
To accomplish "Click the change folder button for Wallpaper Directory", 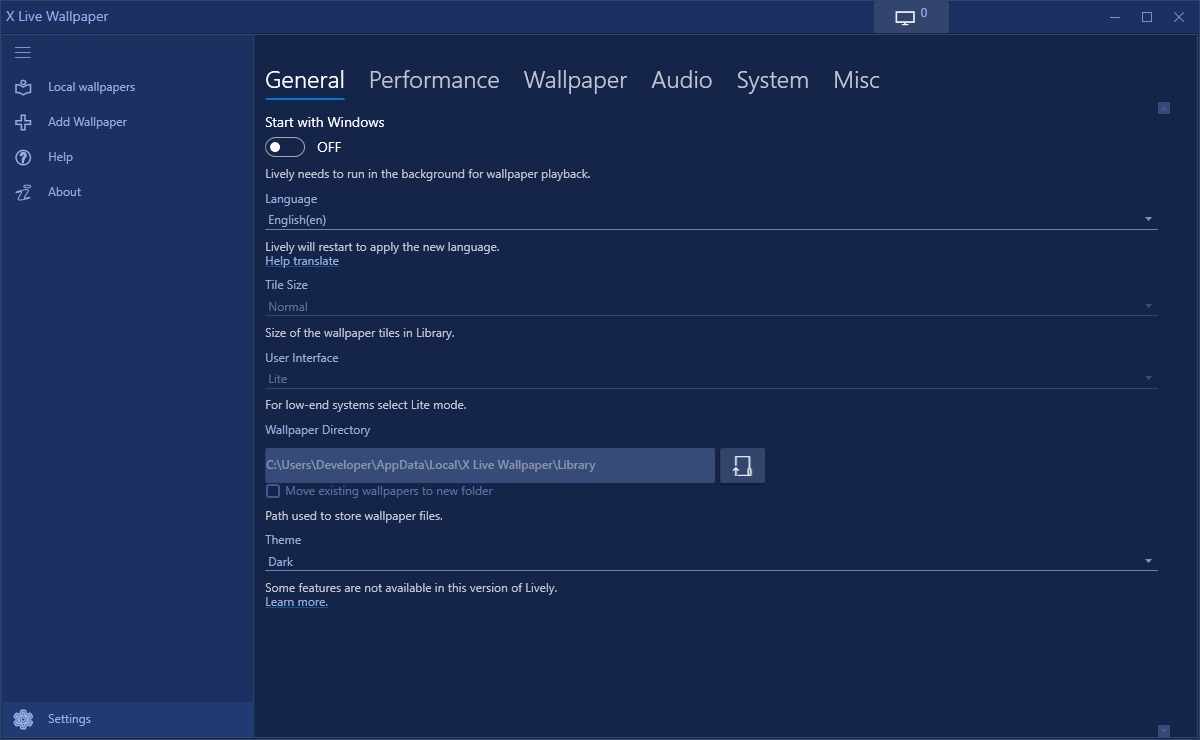I will tap(742, 465).
